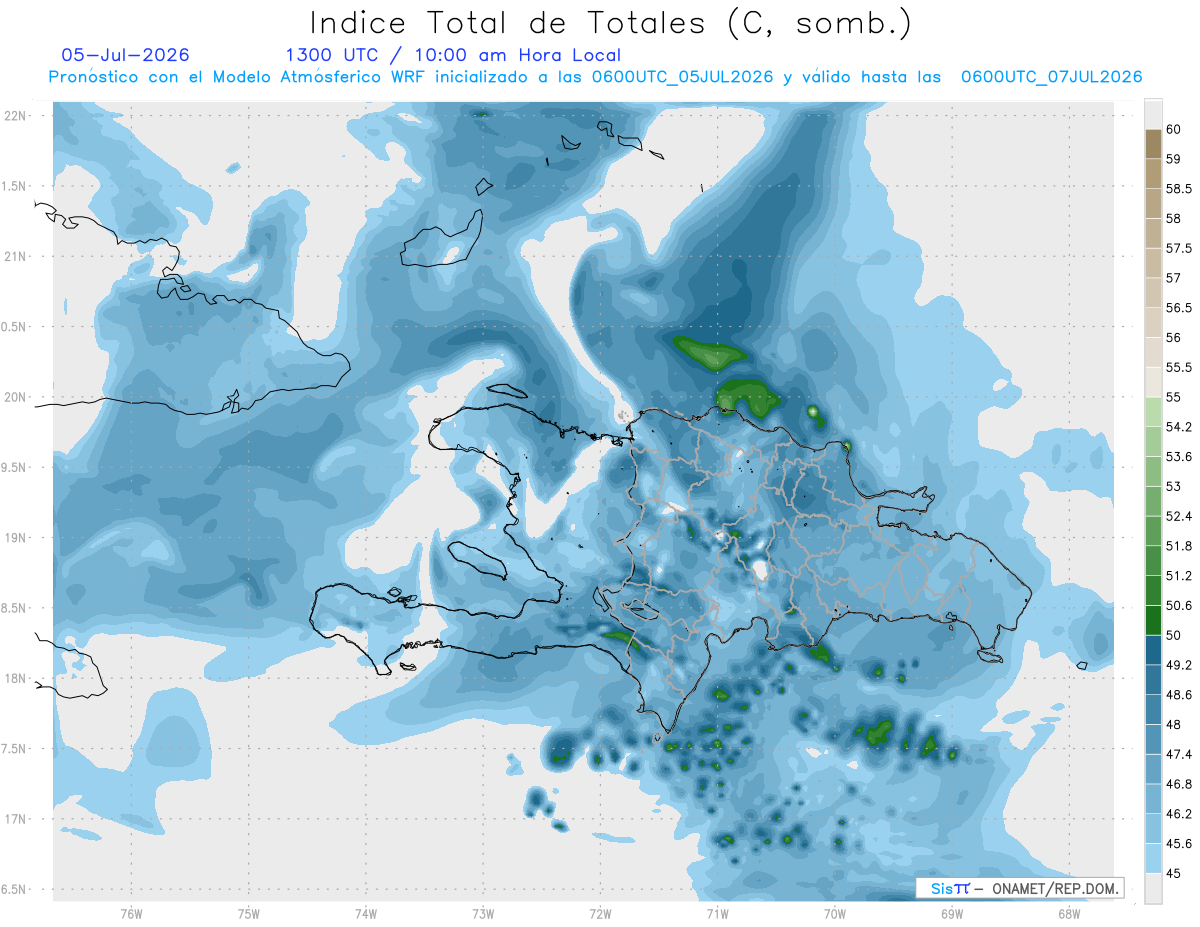Pick the brown swatch between 59 and 60

(x=1153, y=144)
